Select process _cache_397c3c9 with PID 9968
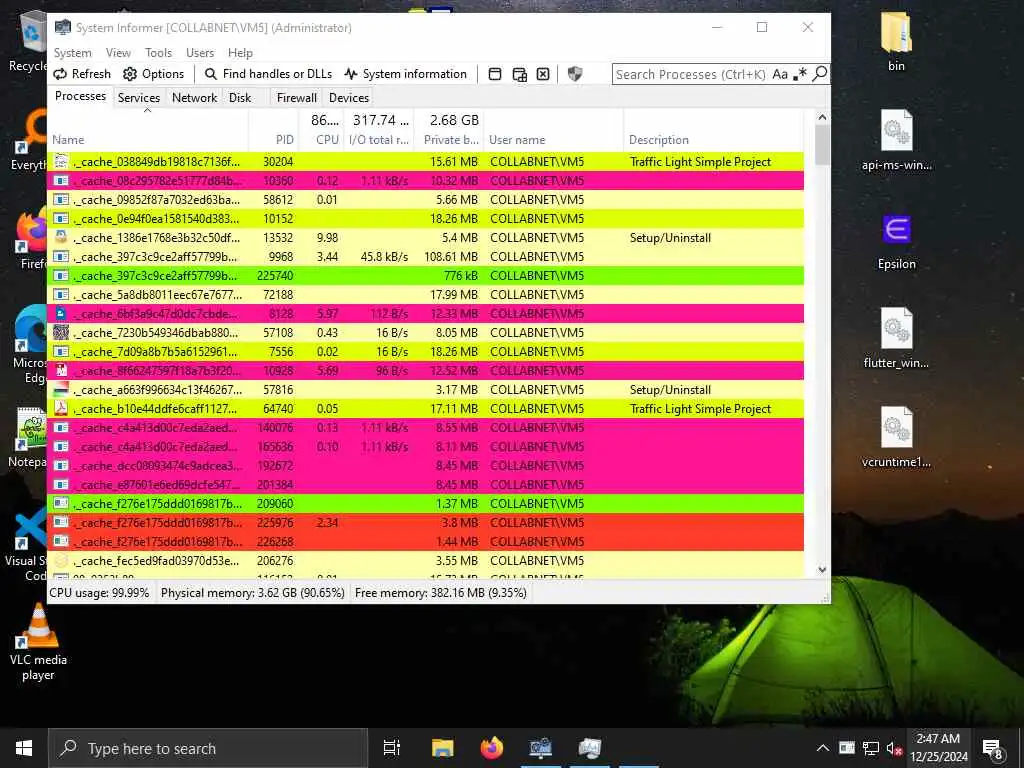This screenshot has height=768, width=1024. click(x=426, y=257)
